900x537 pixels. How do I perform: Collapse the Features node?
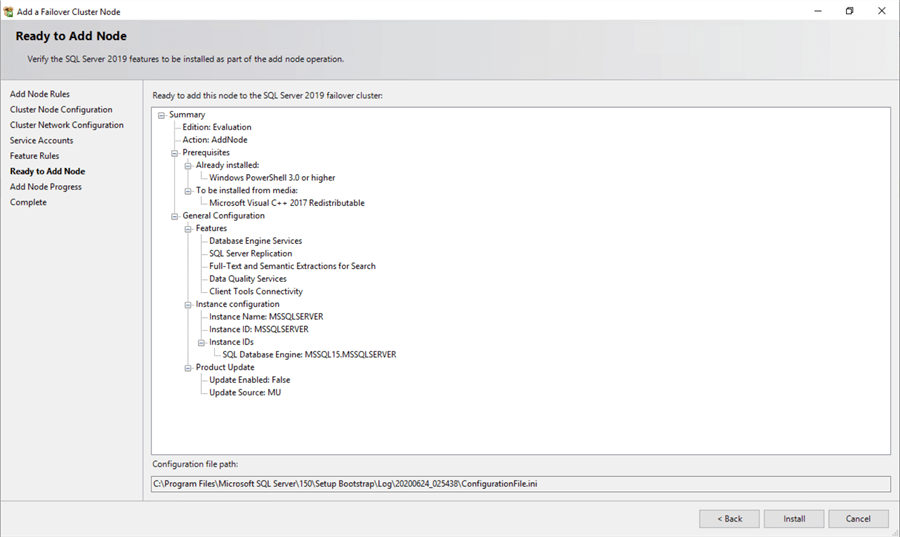click(x=188, y=229)
